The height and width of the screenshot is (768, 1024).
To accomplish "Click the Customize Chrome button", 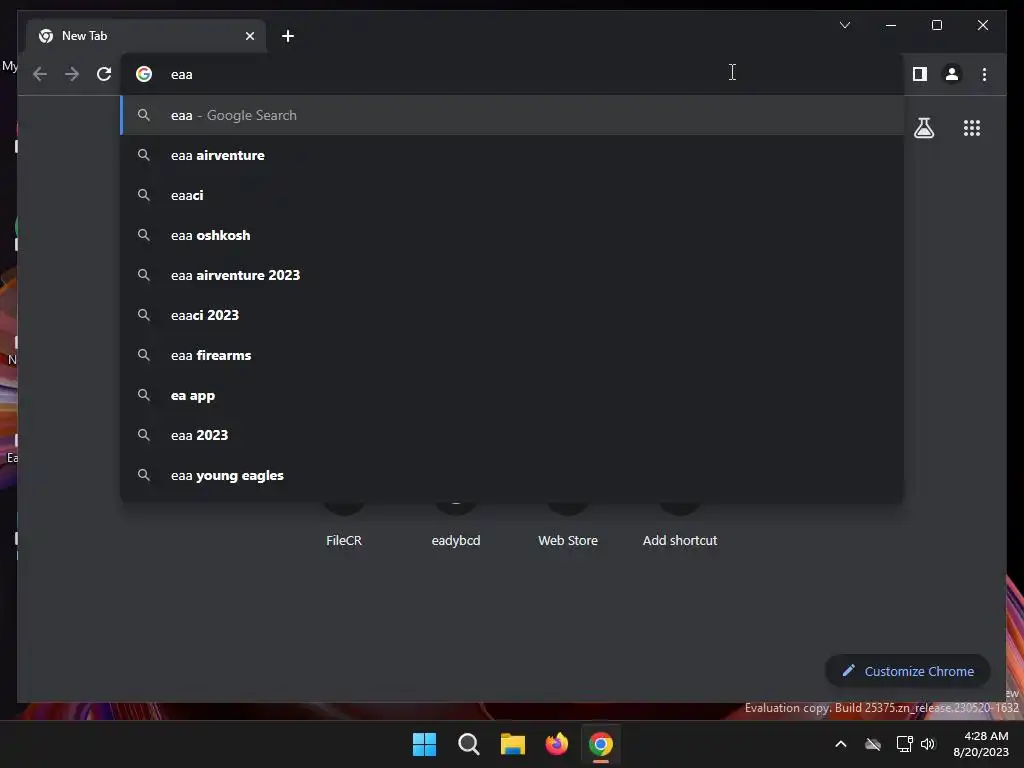I will 908,671.
